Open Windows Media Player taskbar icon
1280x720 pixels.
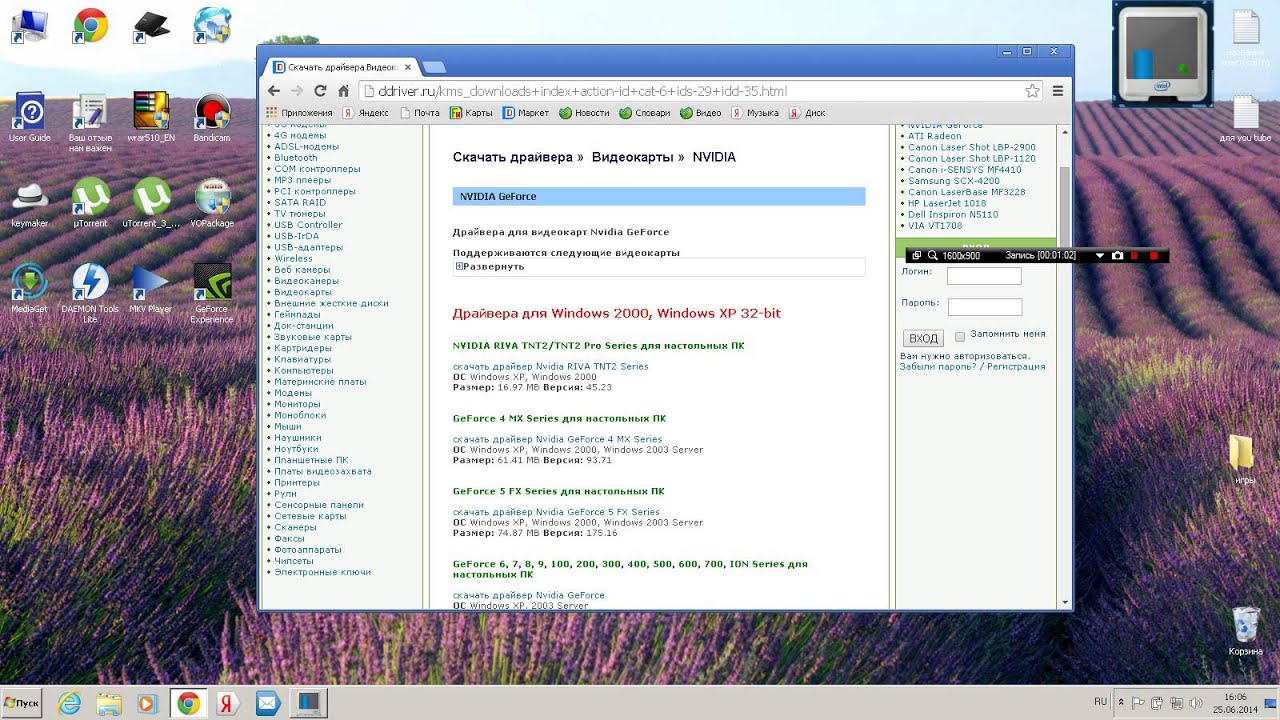coord(147,703)
